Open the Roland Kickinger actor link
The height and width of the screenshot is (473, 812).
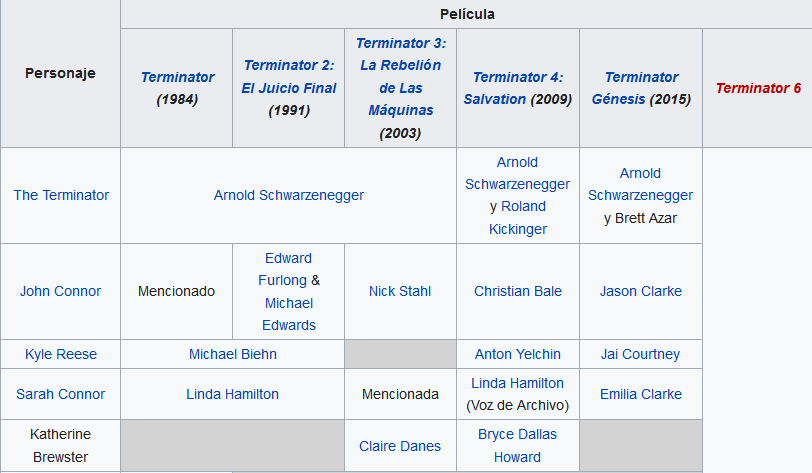coord(518,218)
